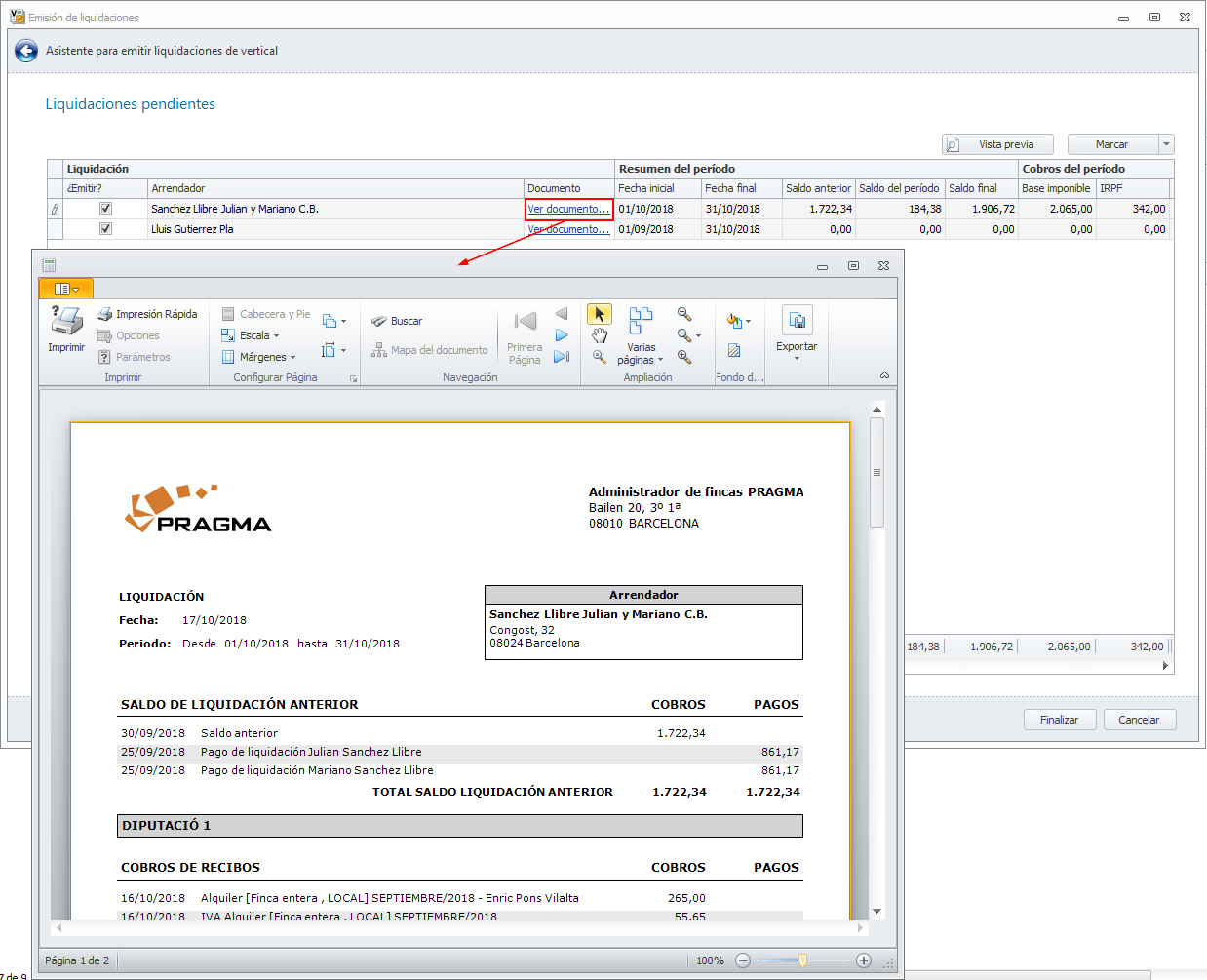Click Impresión Rápida in the ribbon
Screen dimensions: 1207x980
click(x=147, y=314)
